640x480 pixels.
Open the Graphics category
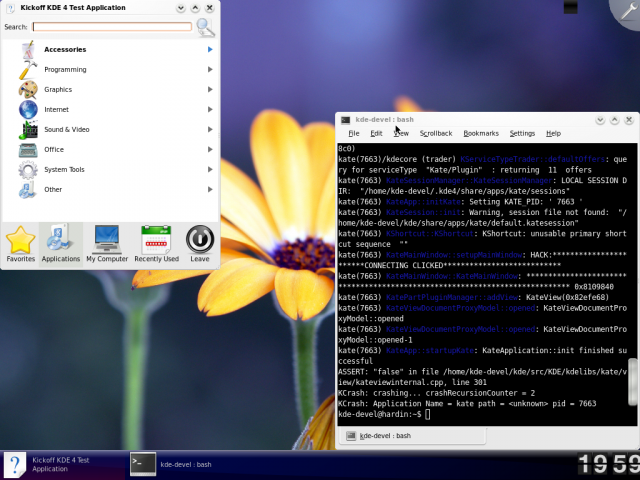click(x=57, y=89)
